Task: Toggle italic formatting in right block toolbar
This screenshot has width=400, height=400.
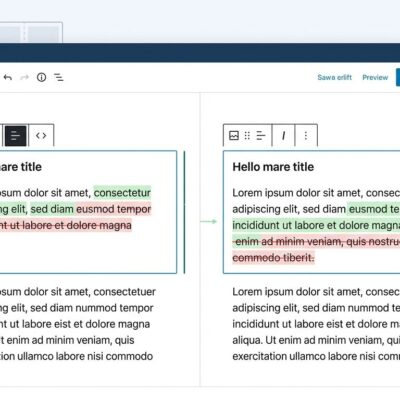Action: [x=283, y=136]
